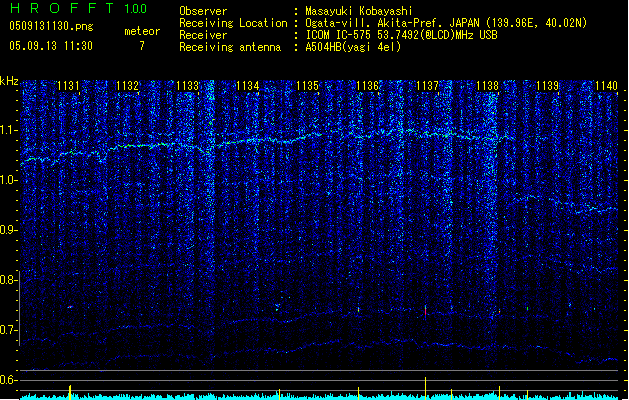Click the 05.09.13 11:30 date stamp
This screenshot has height=400, width=629.
50,46
